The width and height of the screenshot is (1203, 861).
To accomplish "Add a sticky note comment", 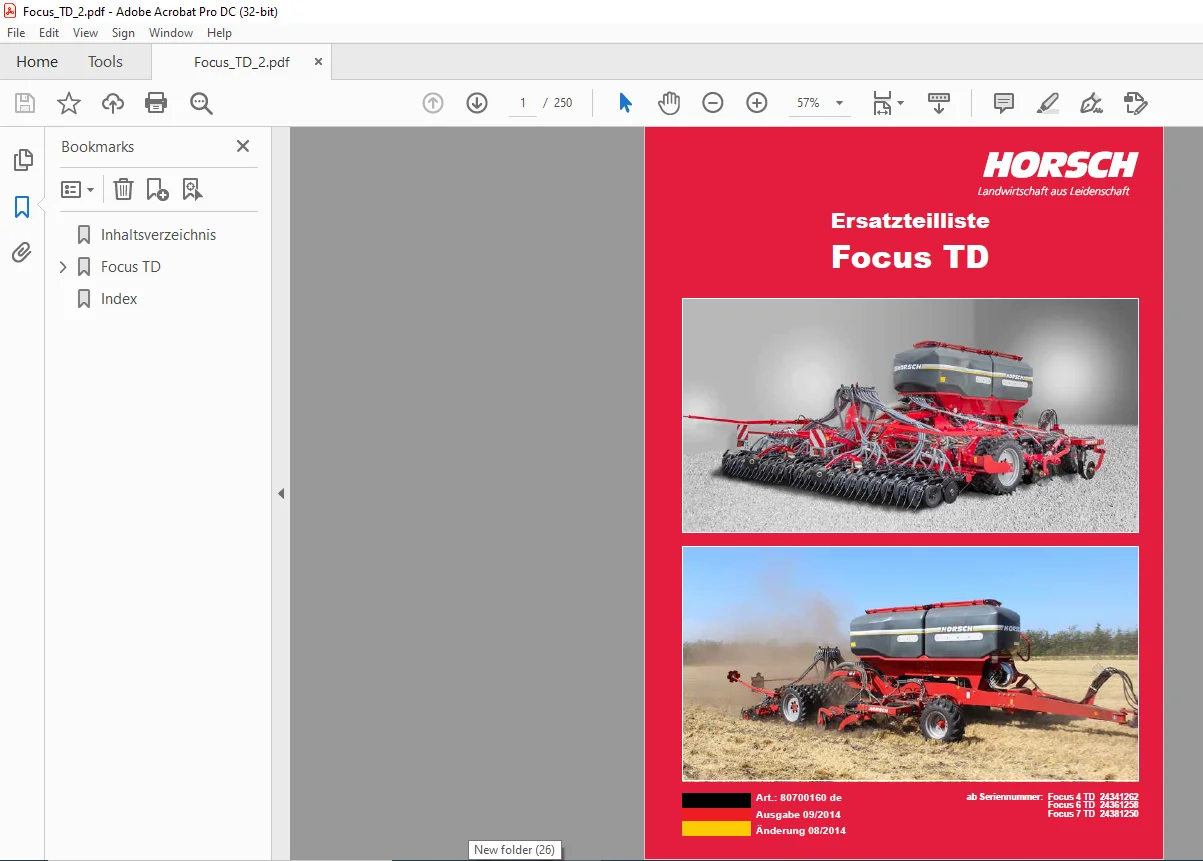I will 1003,103.
